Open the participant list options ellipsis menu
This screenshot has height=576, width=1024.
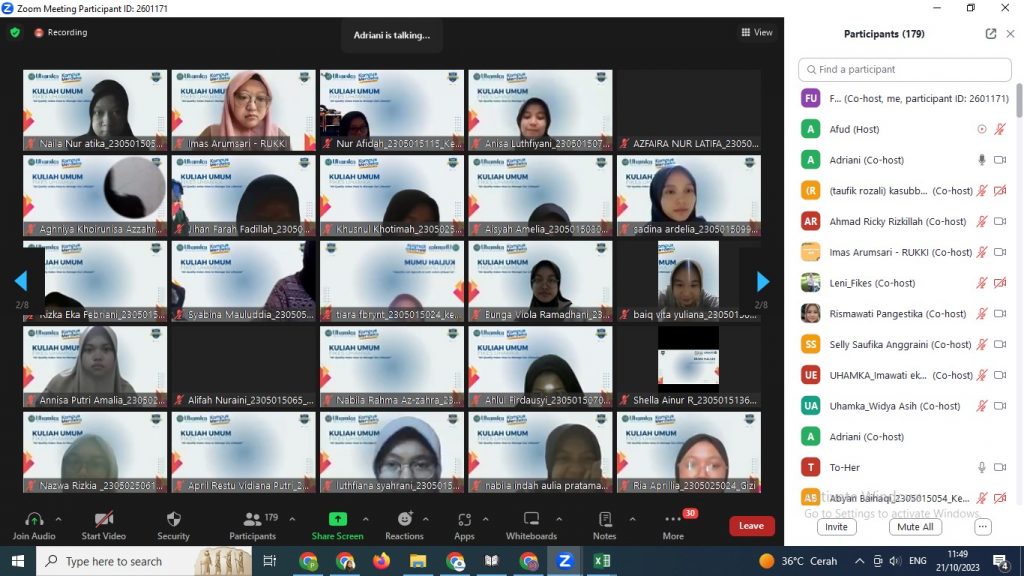[983, 527]
